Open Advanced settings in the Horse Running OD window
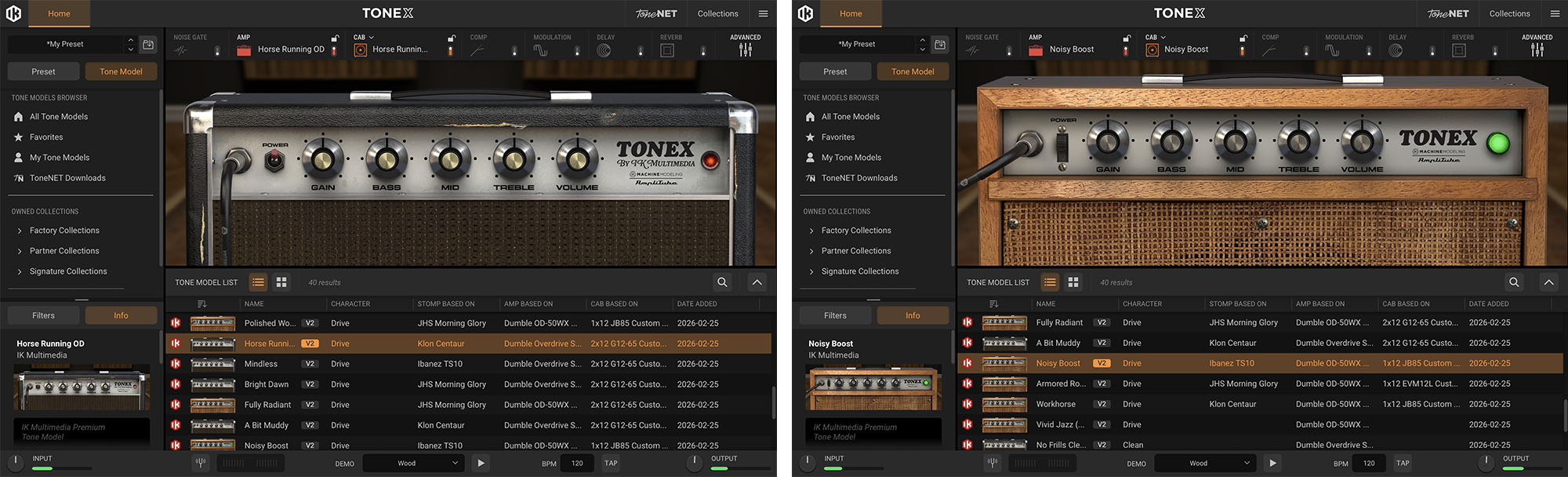 tap(745, 49)
